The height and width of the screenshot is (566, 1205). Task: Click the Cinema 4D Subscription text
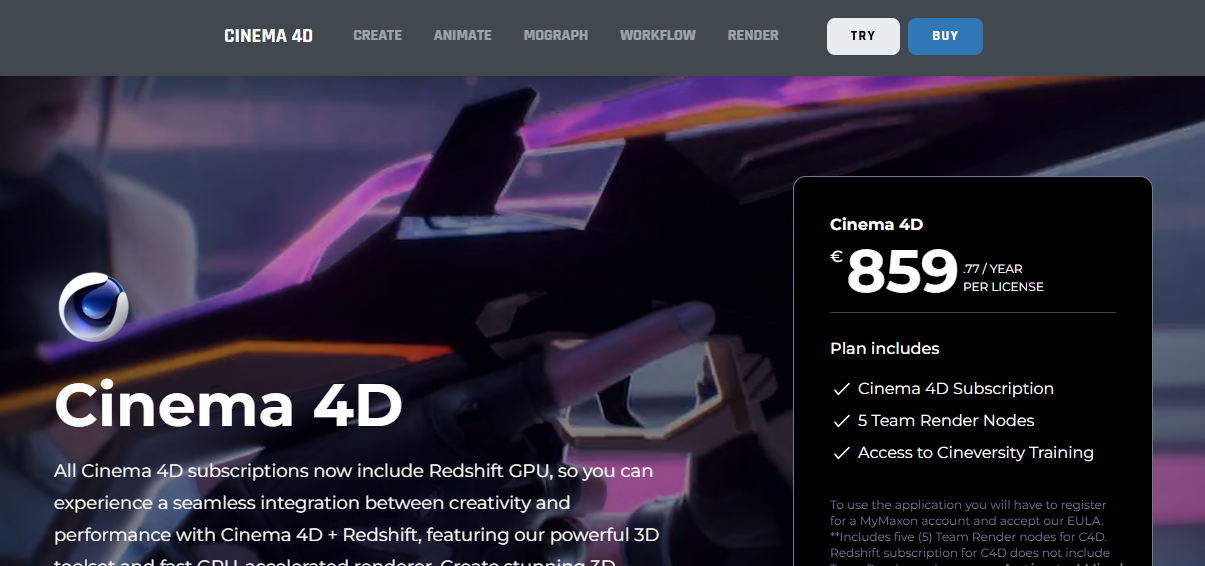click(x=956, y=389)
